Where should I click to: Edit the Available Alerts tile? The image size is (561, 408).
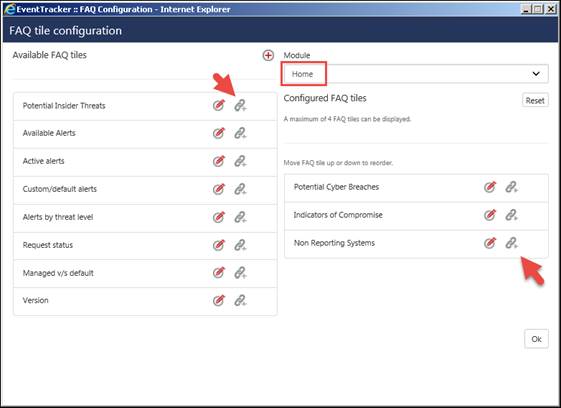(219, 133)
